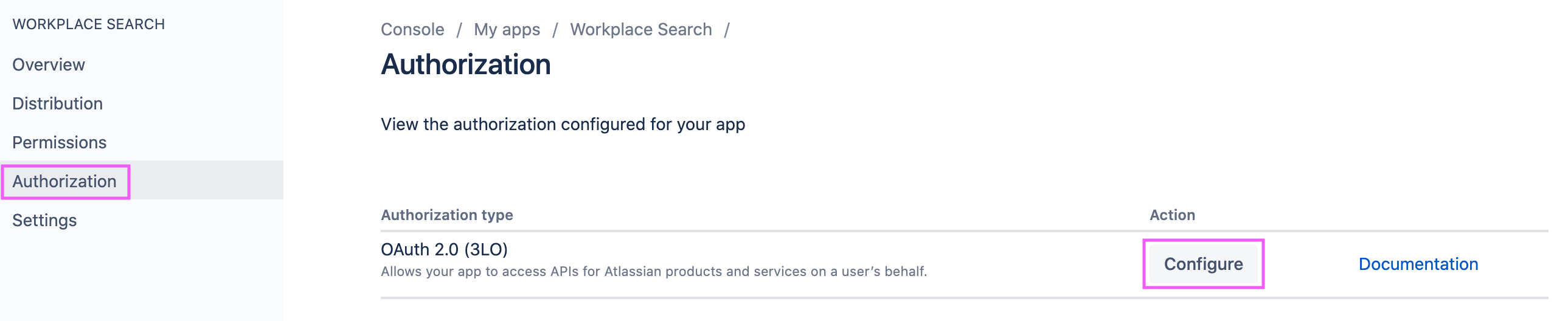Open the Permissions sidebar item
Screen dimensions: 1568x321
pos(59,142)
